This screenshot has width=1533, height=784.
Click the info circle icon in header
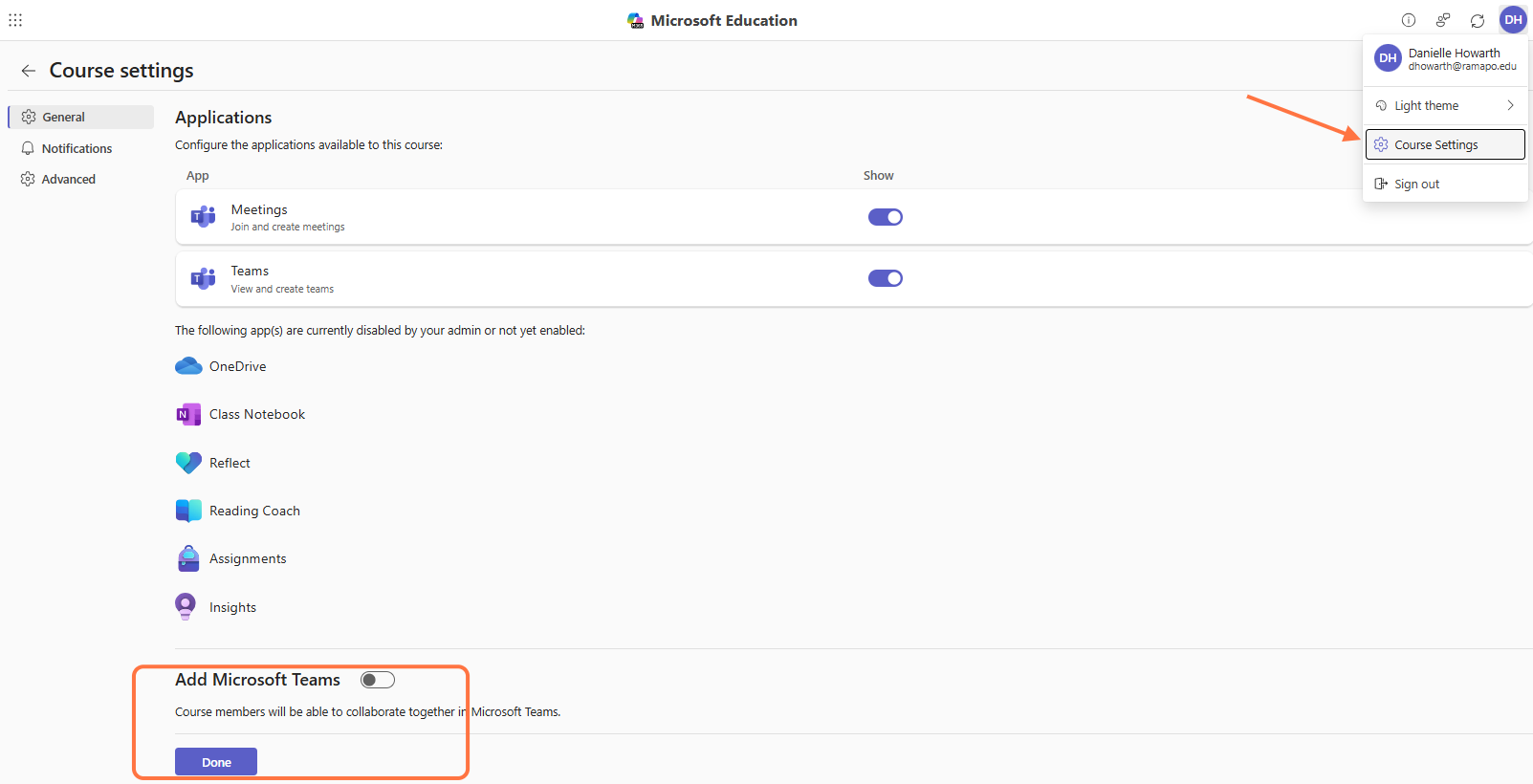1409,20
